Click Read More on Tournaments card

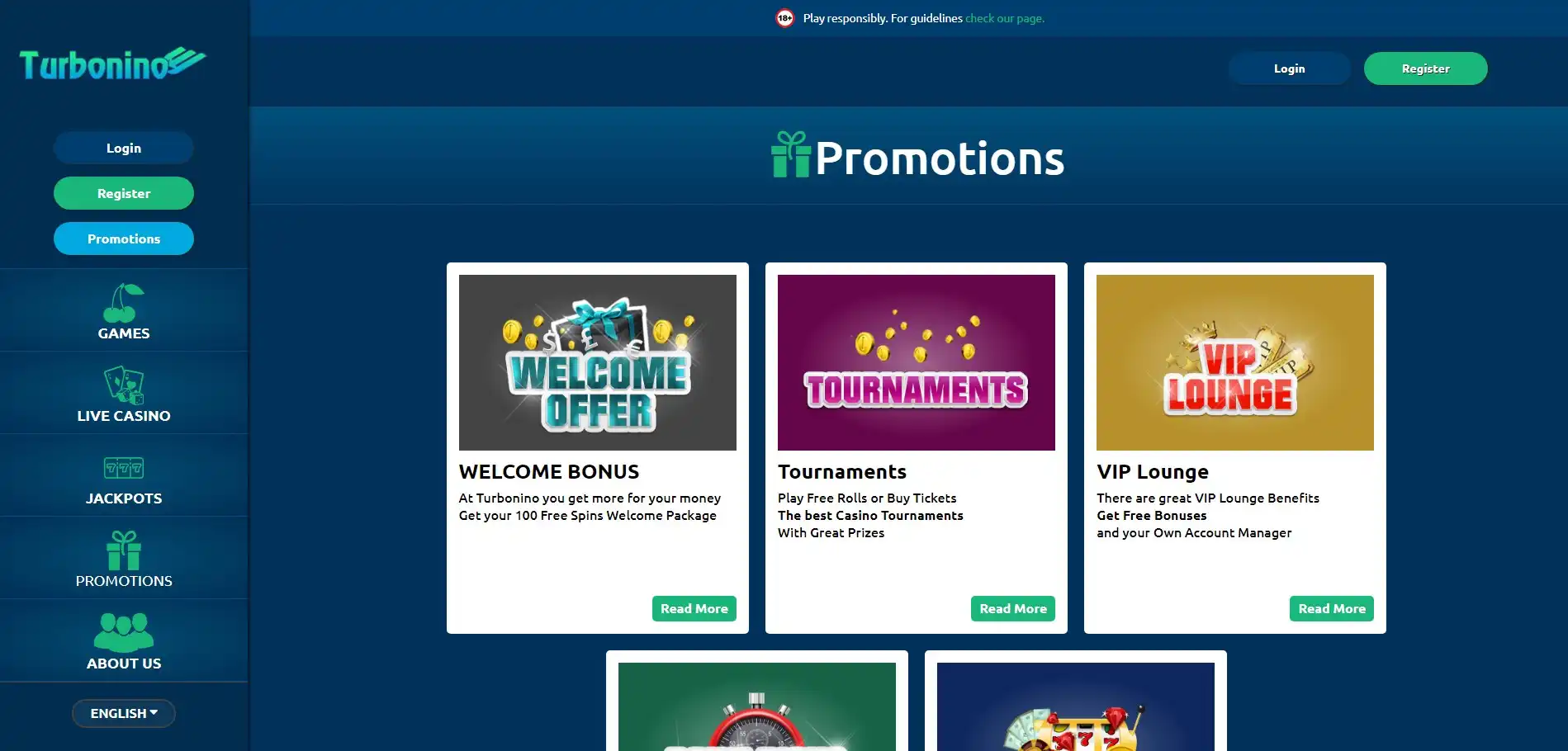click(1013, 608)
